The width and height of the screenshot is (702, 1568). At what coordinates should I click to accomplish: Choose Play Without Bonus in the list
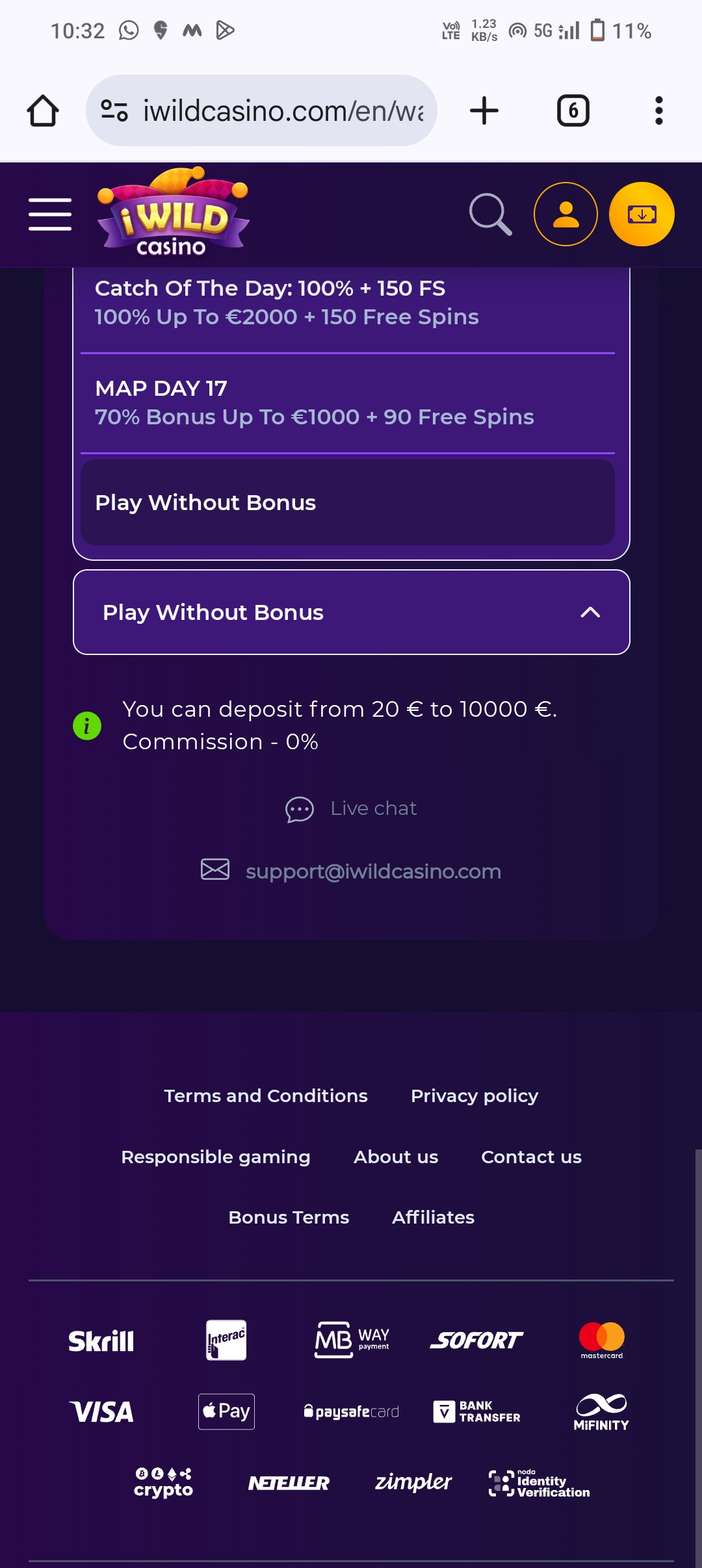point(348,502)
